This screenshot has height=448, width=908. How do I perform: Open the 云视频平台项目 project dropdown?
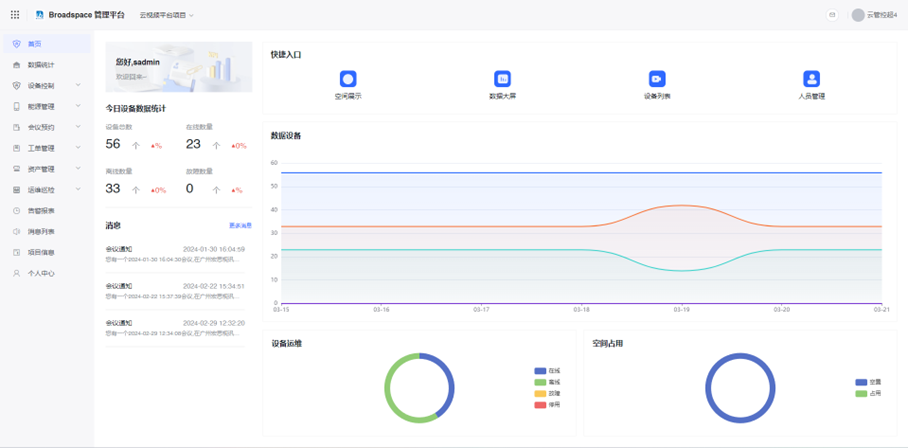(166, 15)
